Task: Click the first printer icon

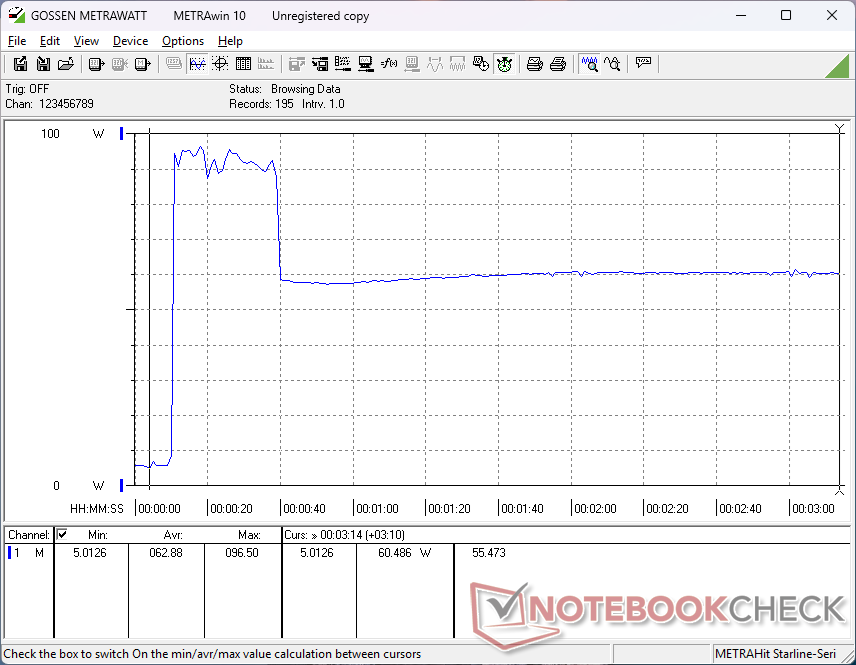Action: pyautogui.click(x=535, y=64)
